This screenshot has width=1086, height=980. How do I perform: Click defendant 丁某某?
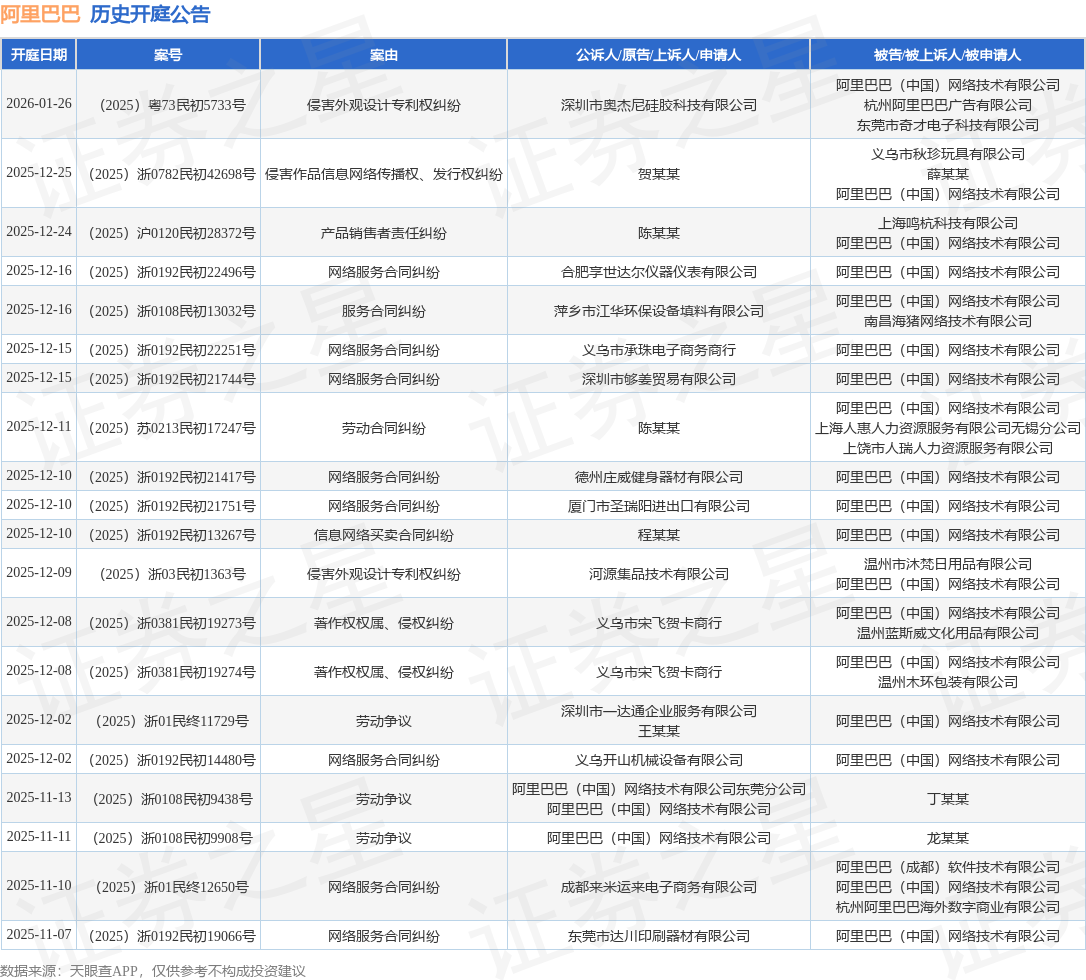(947, 799)
